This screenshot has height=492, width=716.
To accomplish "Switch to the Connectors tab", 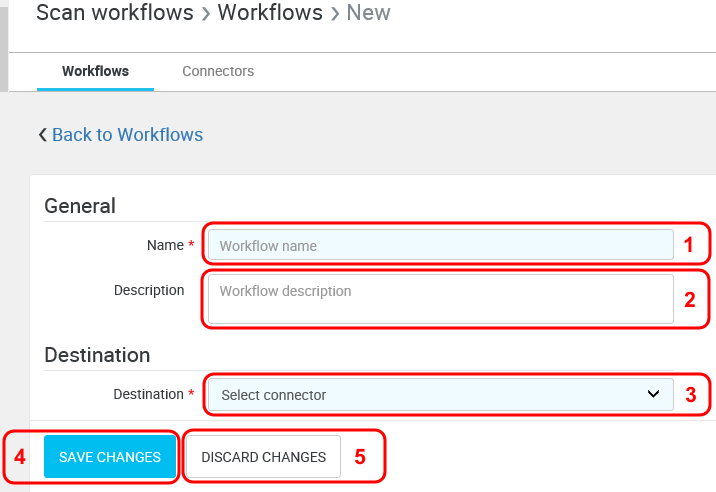I will (x=218, y=71).
